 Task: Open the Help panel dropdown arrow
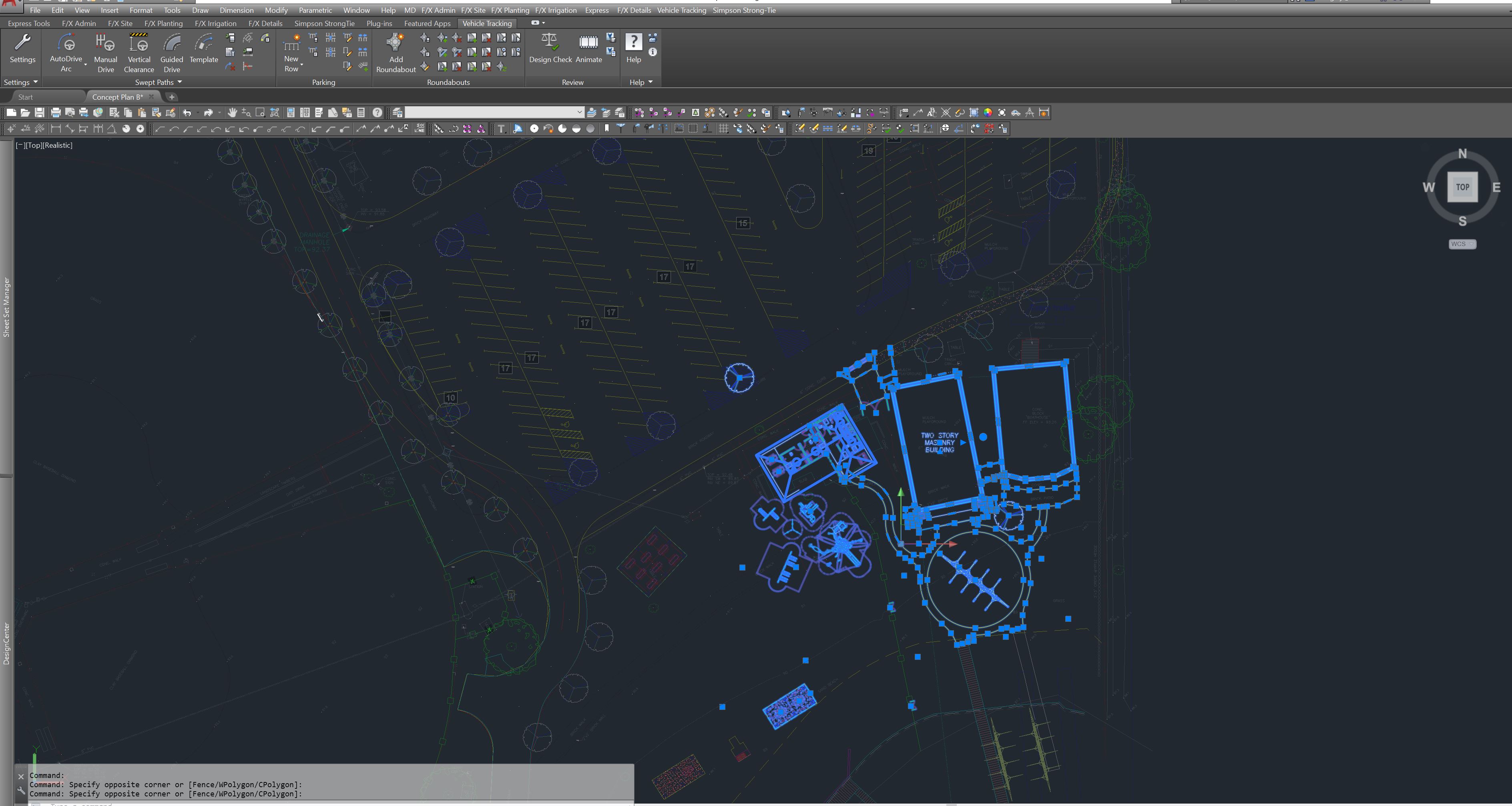click(x=649, y=82)
